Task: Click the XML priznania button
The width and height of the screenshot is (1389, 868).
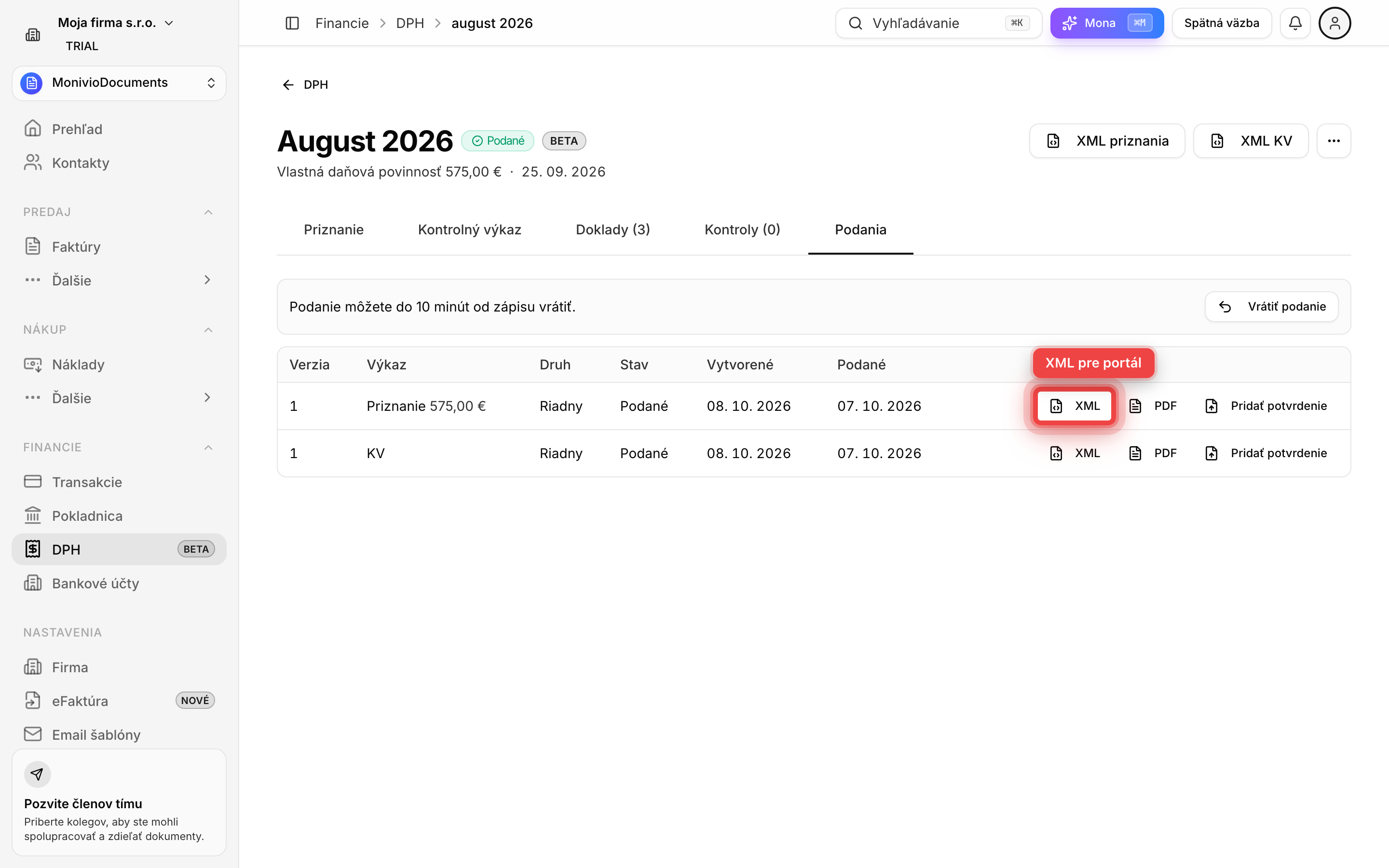Action: (1106, 141)
